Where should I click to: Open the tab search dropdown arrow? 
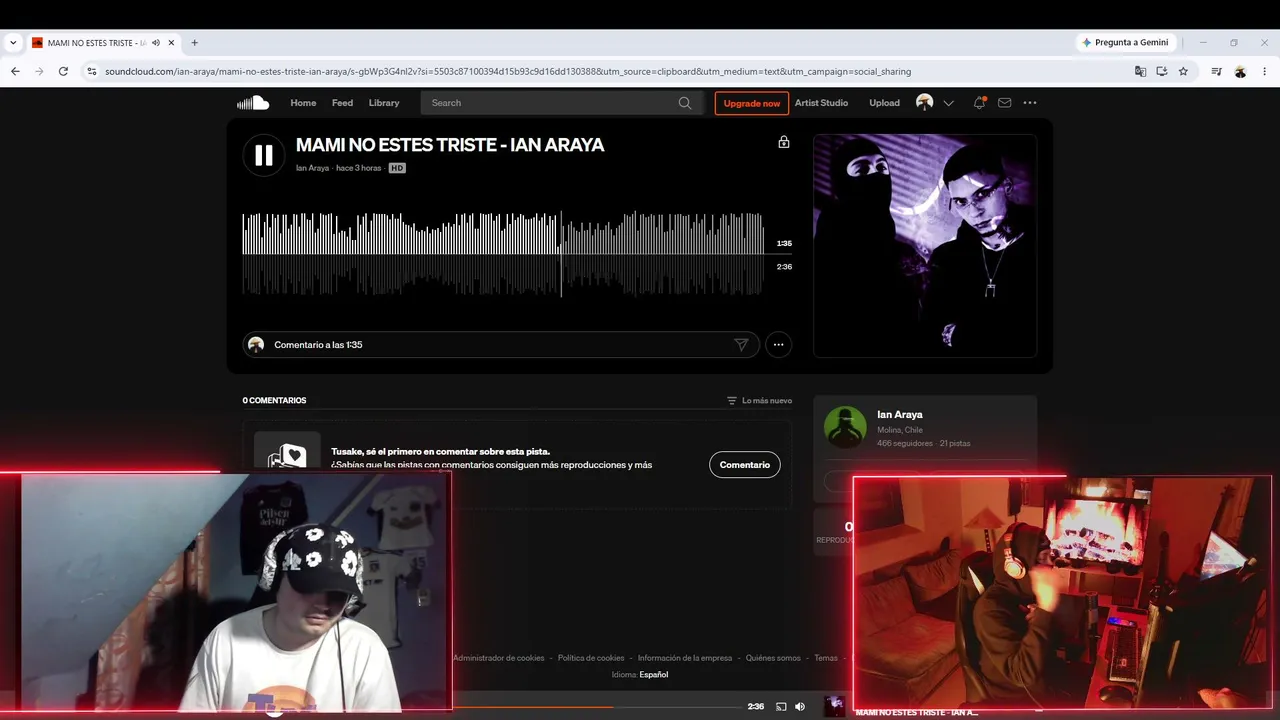coord(13,43)
